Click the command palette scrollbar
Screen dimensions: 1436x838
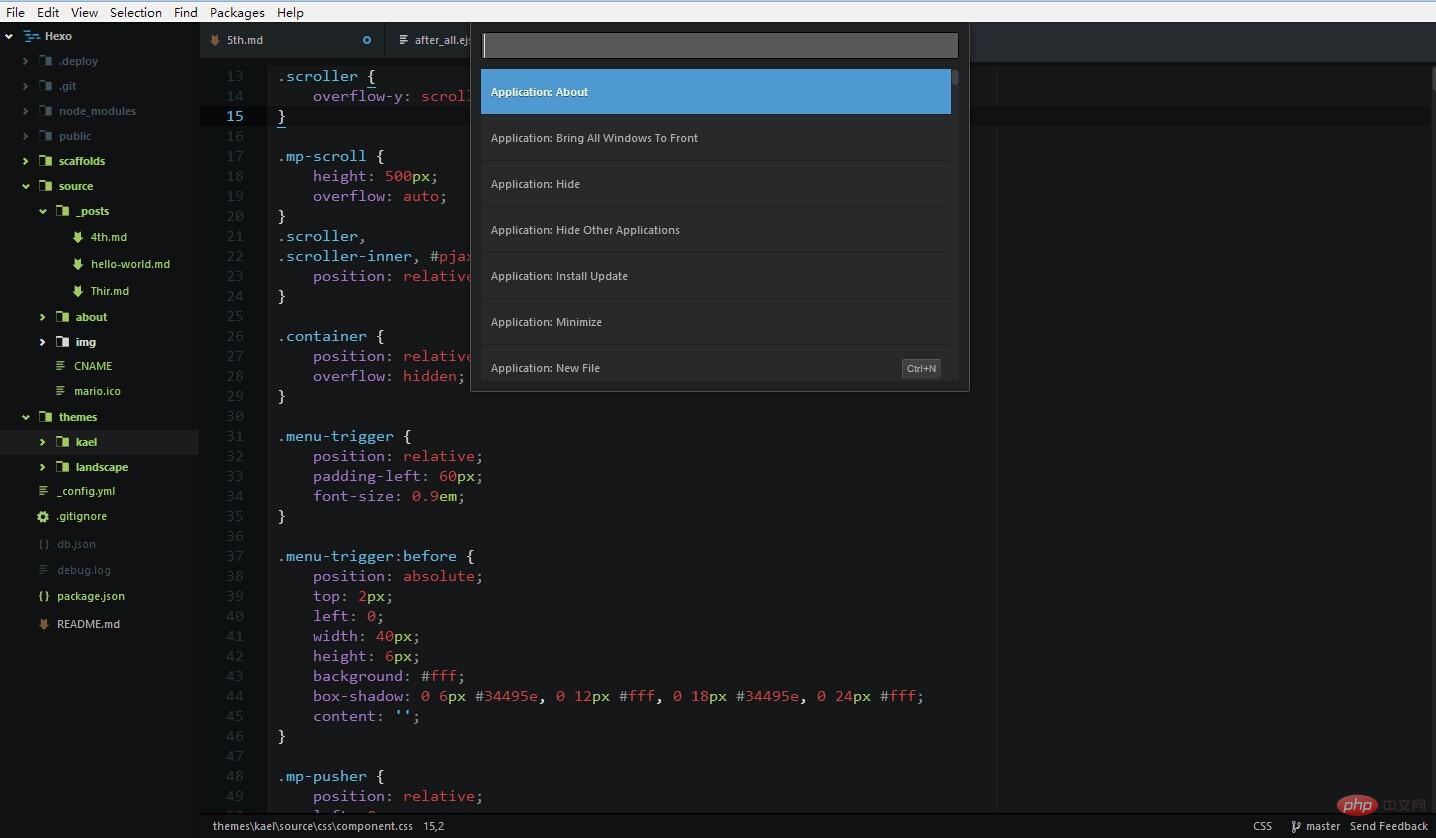pyautogui.click(x=955, y=77)
